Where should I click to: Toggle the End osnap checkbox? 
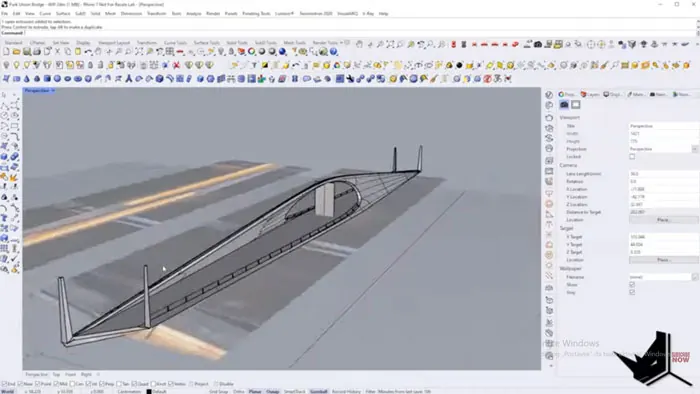click(x=4, y=384)
